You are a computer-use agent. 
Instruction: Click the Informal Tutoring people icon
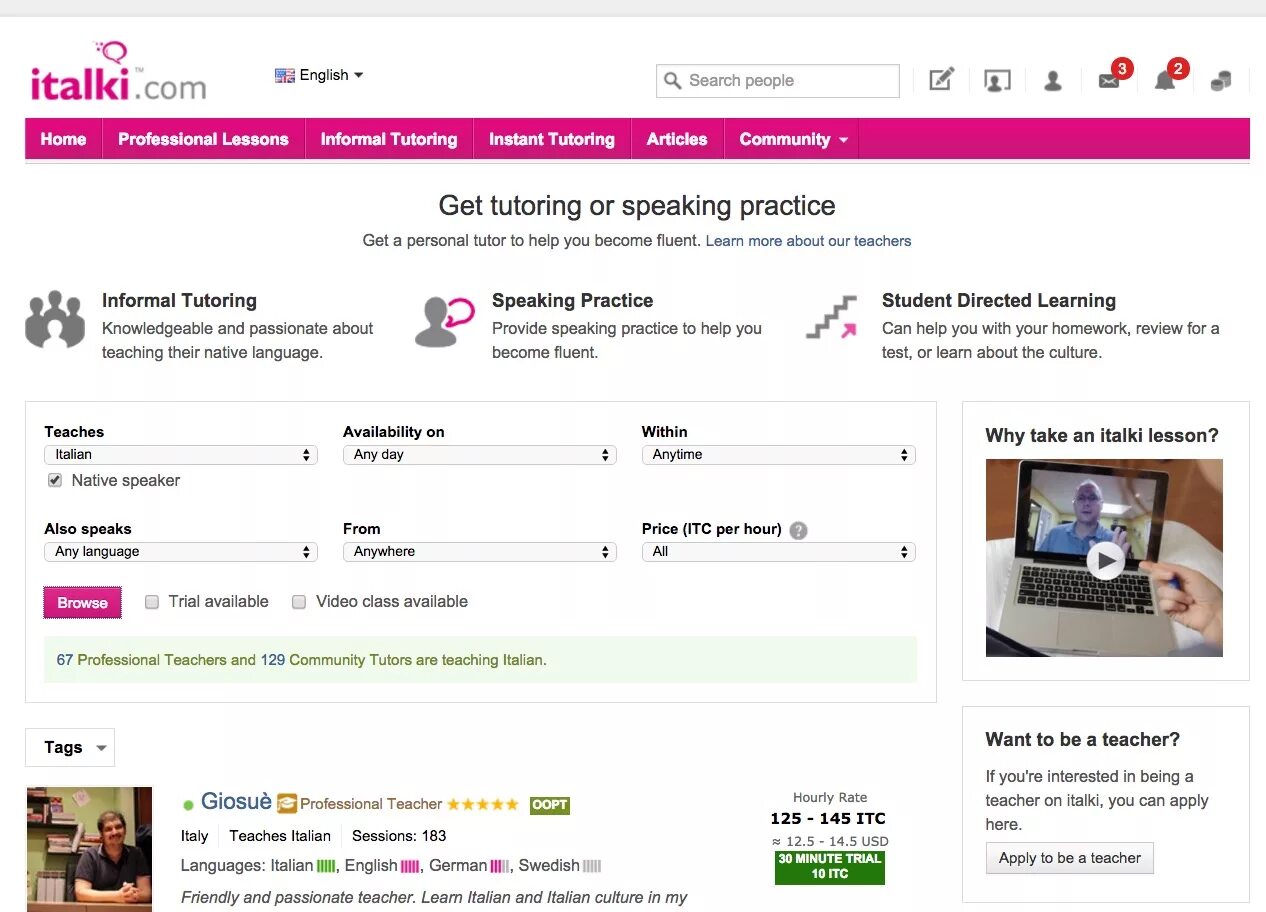55,319
